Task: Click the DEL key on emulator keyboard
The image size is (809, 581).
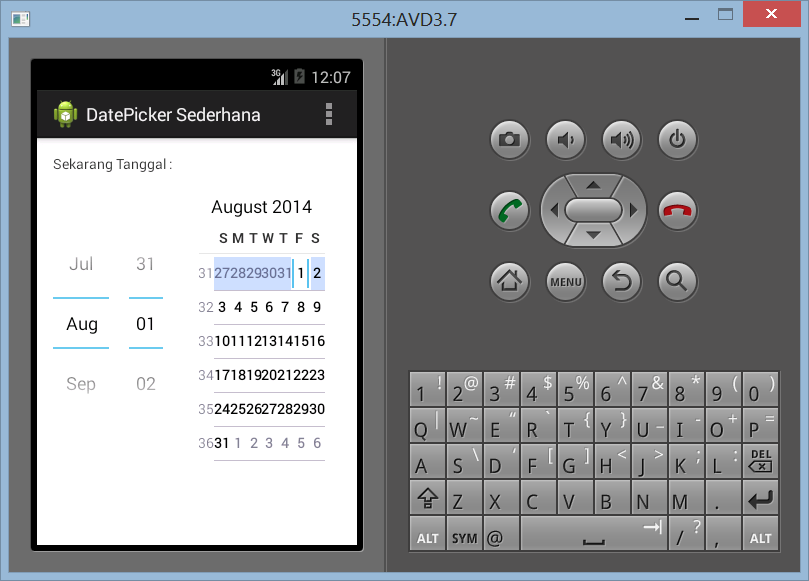Action: [761, 461]
